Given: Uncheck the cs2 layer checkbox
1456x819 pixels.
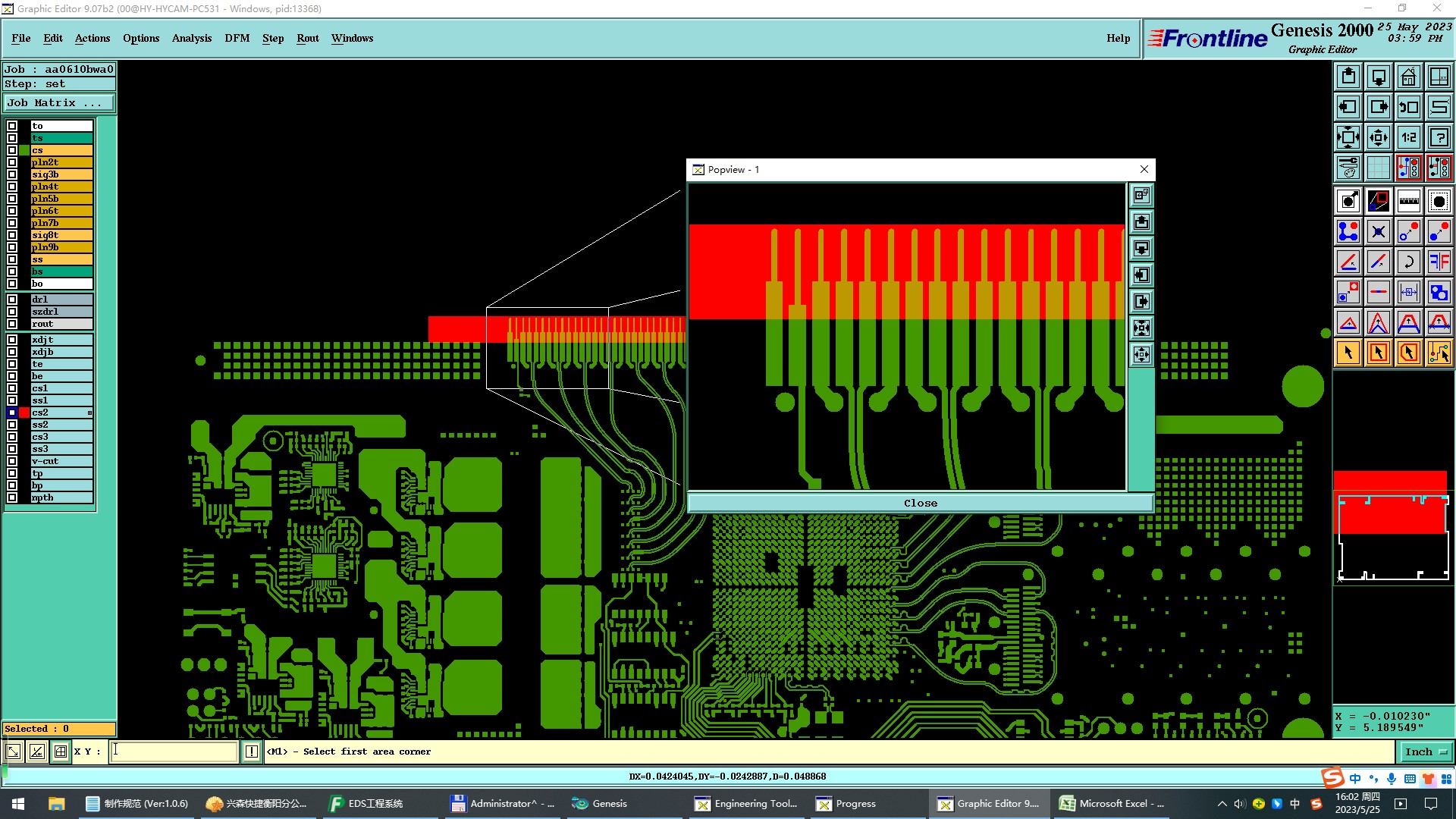Looking at the screenshot, I should pyautogui.click(x=12, y=413).
